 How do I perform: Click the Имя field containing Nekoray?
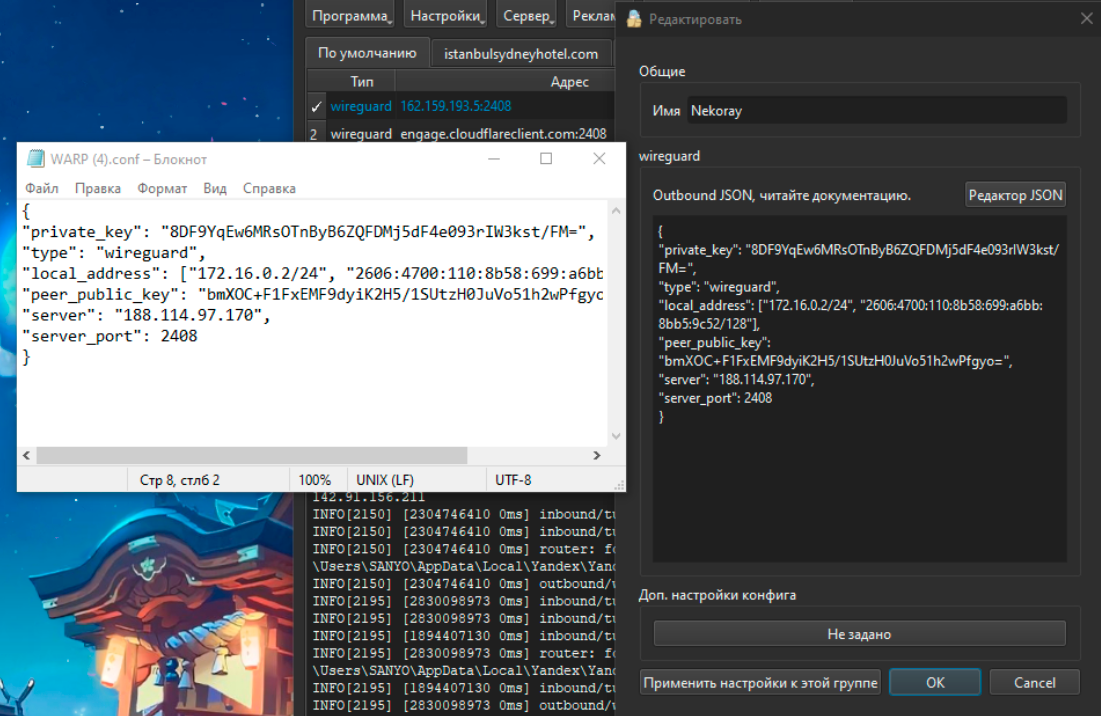(x=876, y=111)
